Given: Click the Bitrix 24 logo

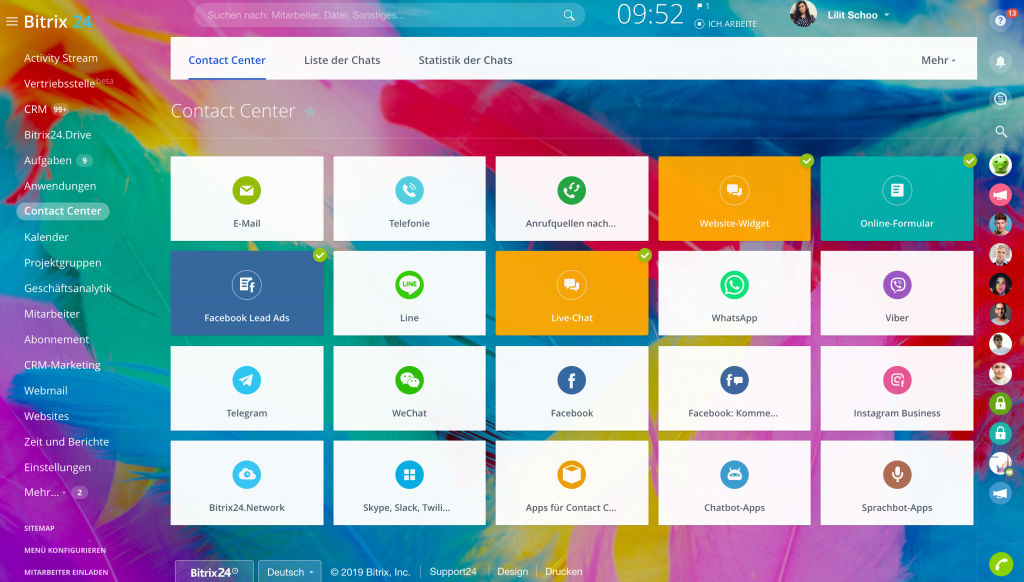Looking at the screenshot, I should (x=57, y=22).
